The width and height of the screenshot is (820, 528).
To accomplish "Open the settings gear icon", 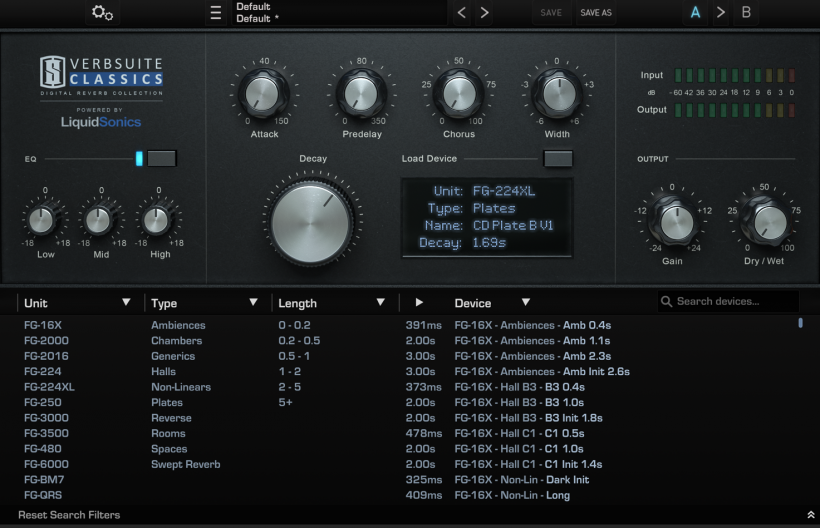I will pyautogui.click(x=102, y=13).
